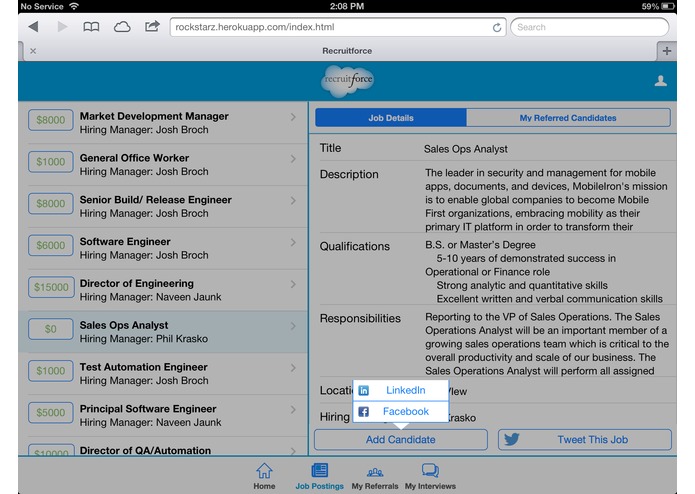The width and height of the screenshot is (695, 494).
Task: Select the General Office Worker job
Action: click(x=163, y=165)
